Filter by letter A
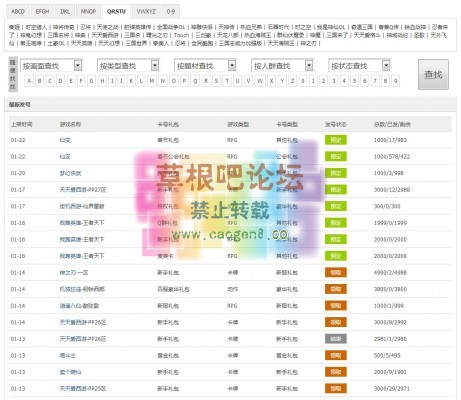The image size is (461, 400). 29,81
